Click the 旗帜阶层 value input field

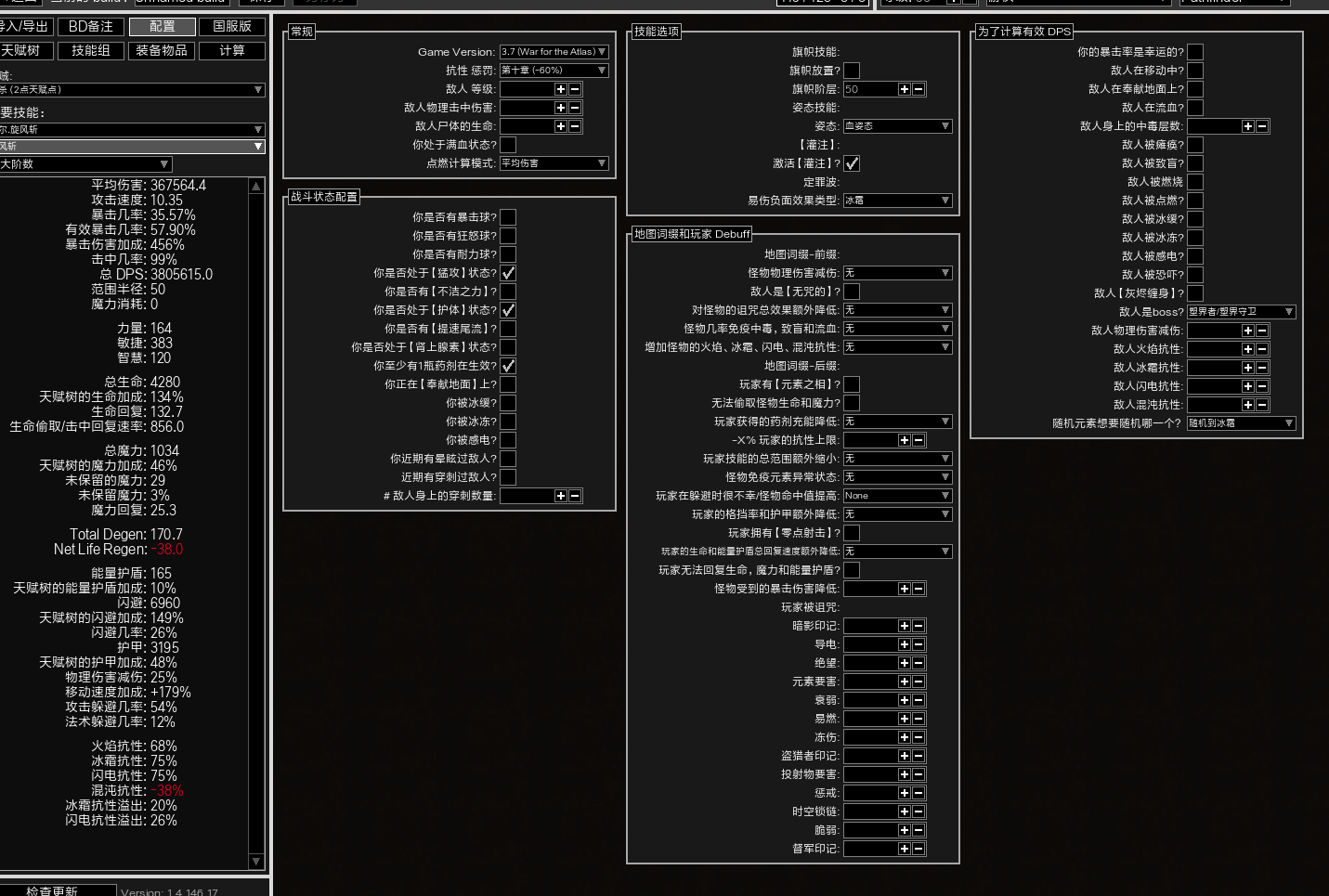click(869, 89)
